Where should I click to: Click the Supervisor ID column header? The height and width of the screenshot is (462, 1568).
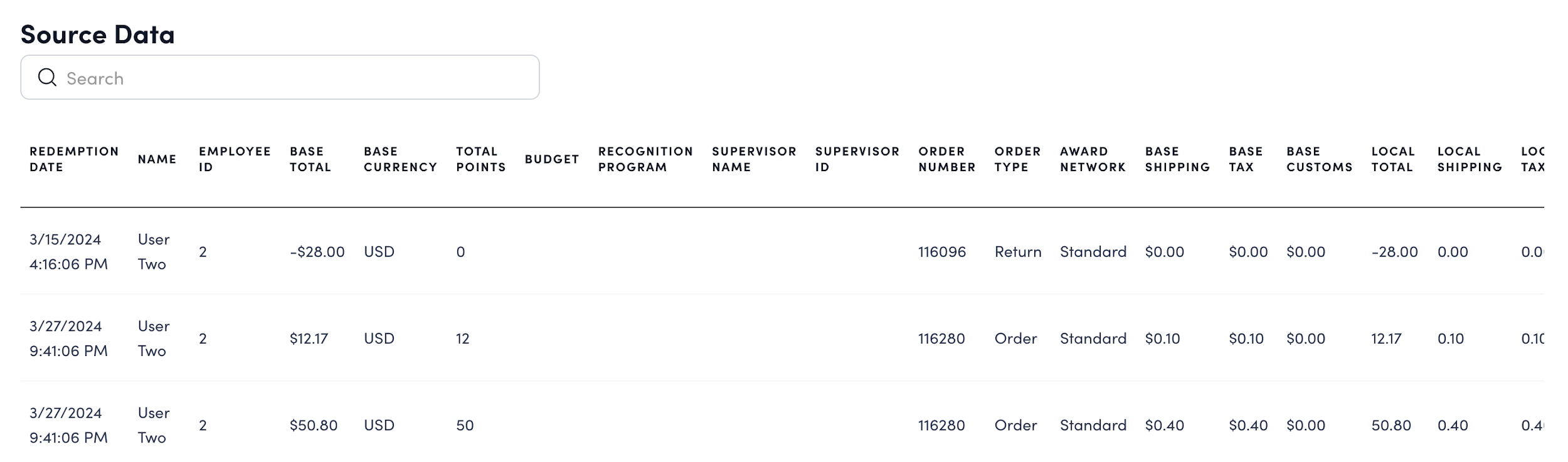click(857, 159)
